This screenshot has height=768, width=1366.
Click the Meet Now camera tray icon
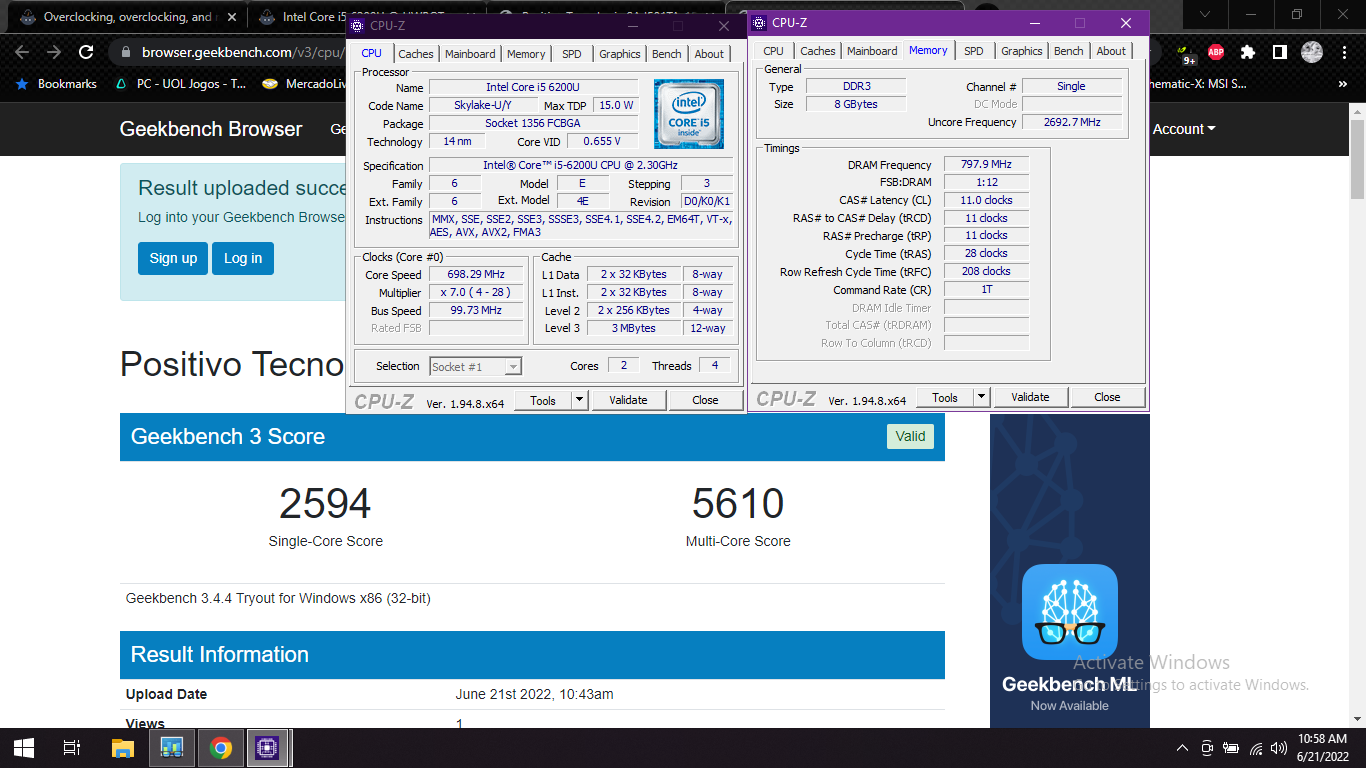click(1207, 748)
